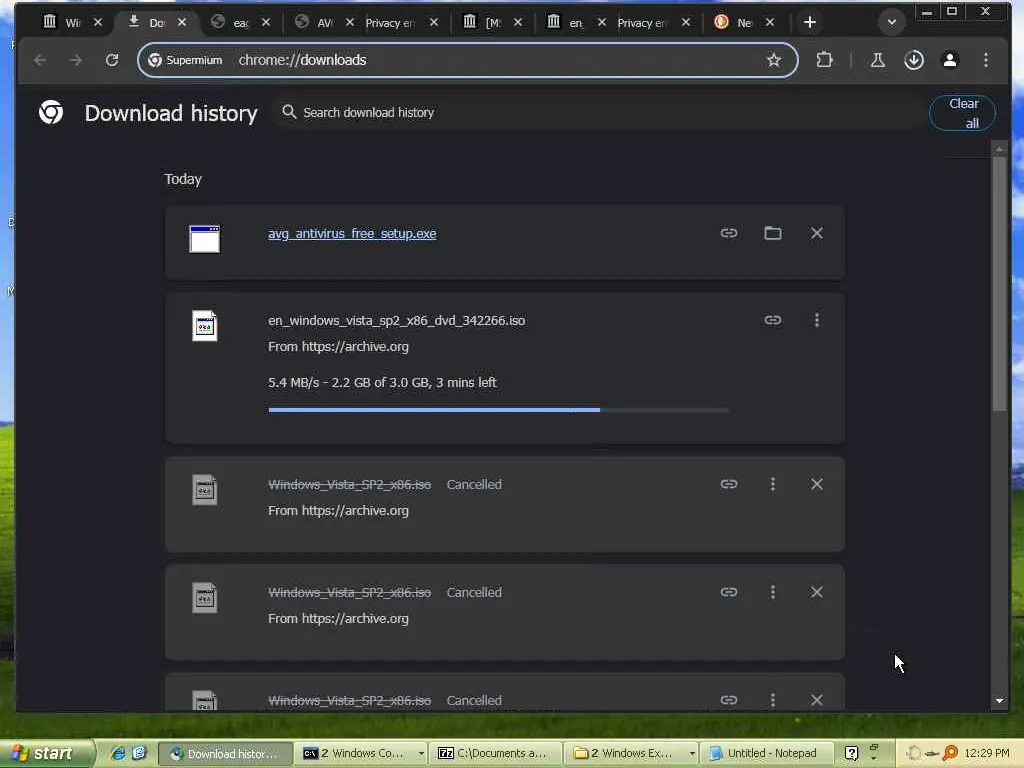Image resolution: width=1024 pixels, height=768 pixels.
Task: Open more actions for second cancelled Windows_Vista_SP2_x86.iso
Action: [773, 592]
